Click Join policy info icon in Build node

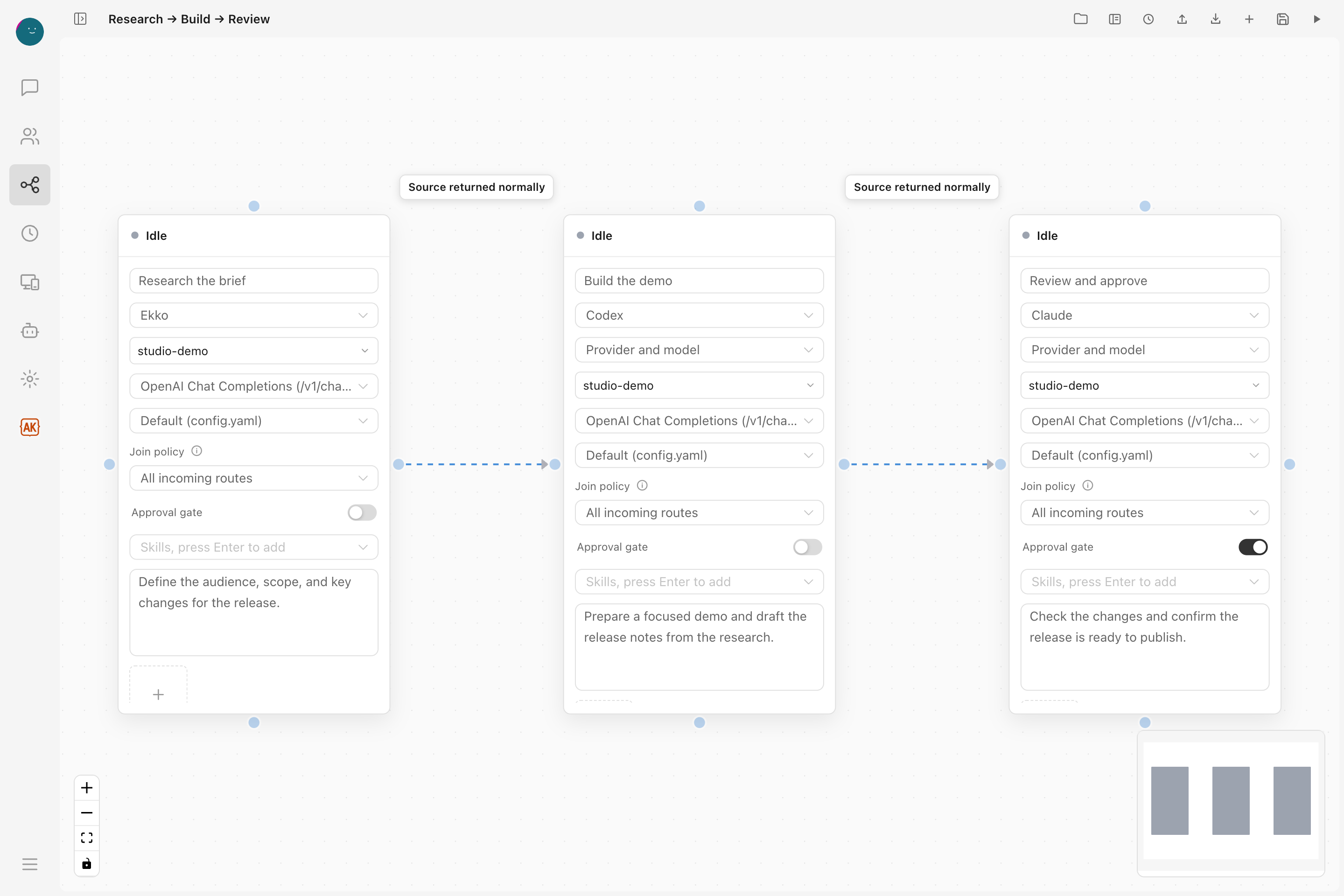click(642, 485)
